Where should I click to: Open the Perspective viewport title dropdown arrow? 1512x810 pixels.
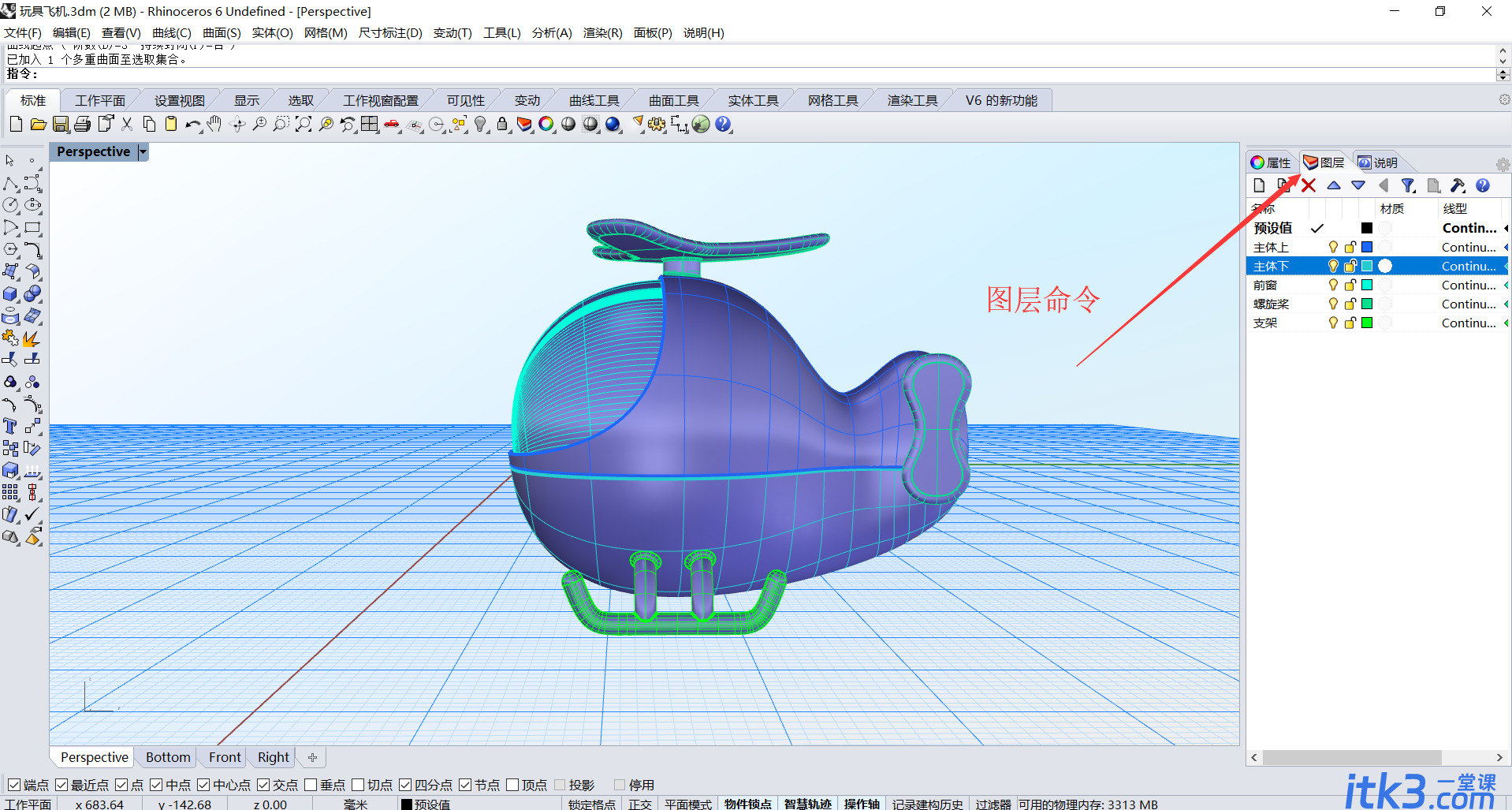[143, 151]
